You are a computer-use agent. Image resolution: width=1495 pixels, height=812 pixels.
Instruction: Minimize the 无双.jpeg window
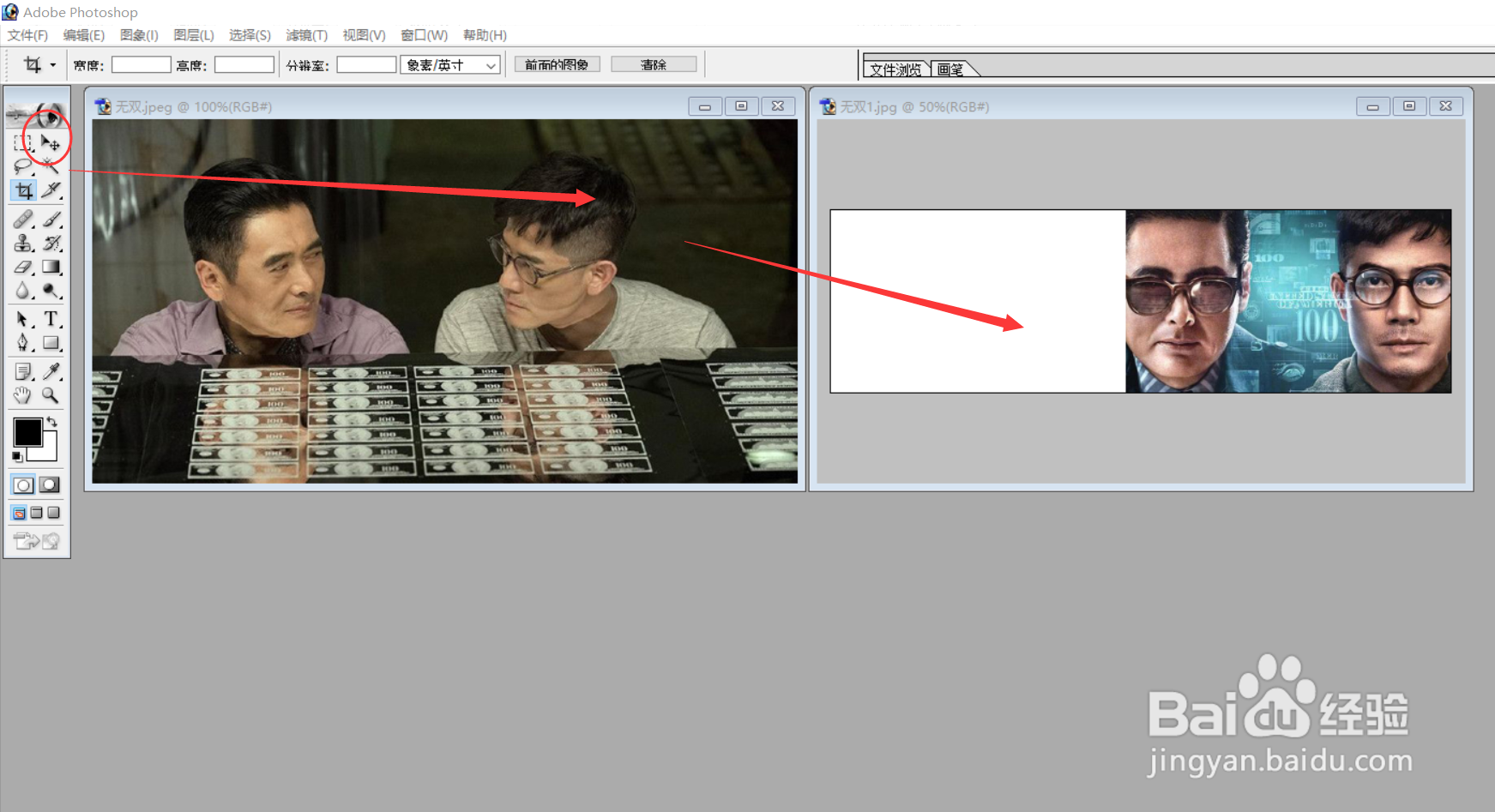[x=705, y=106]
